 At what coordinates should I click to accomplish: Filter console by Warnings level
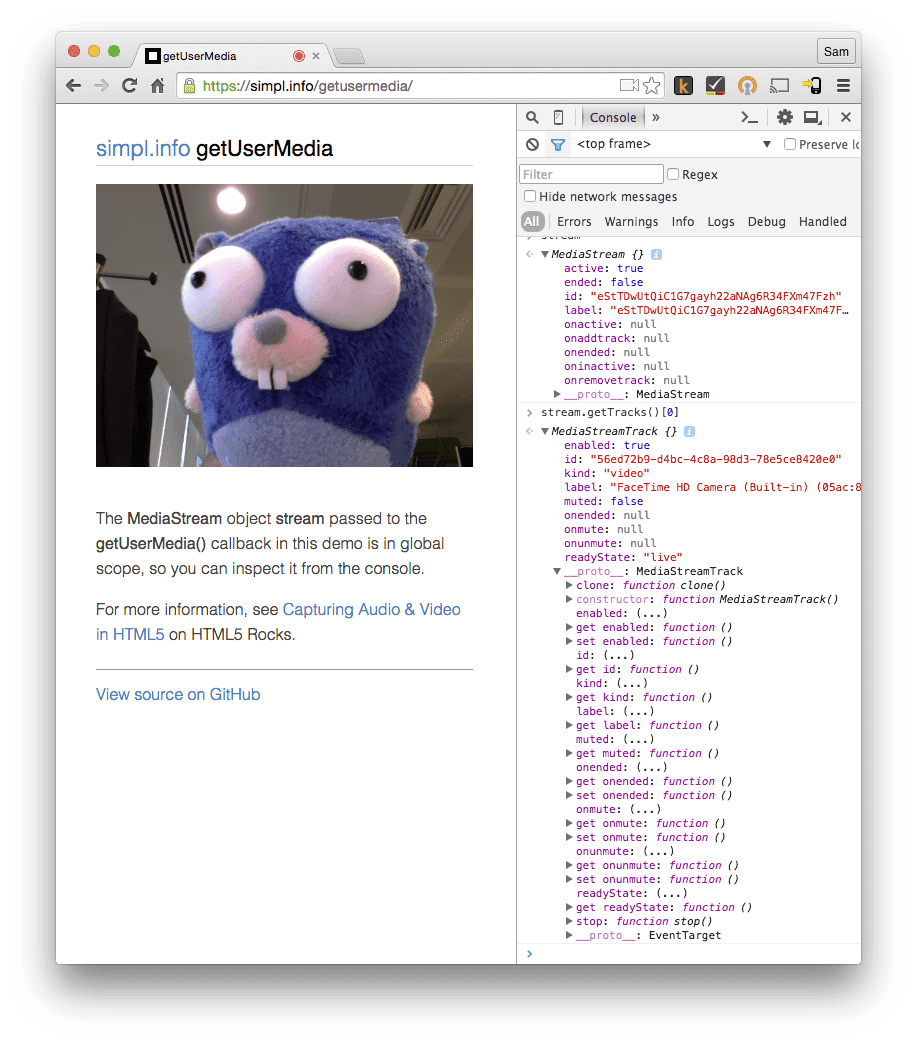(631, 221)
